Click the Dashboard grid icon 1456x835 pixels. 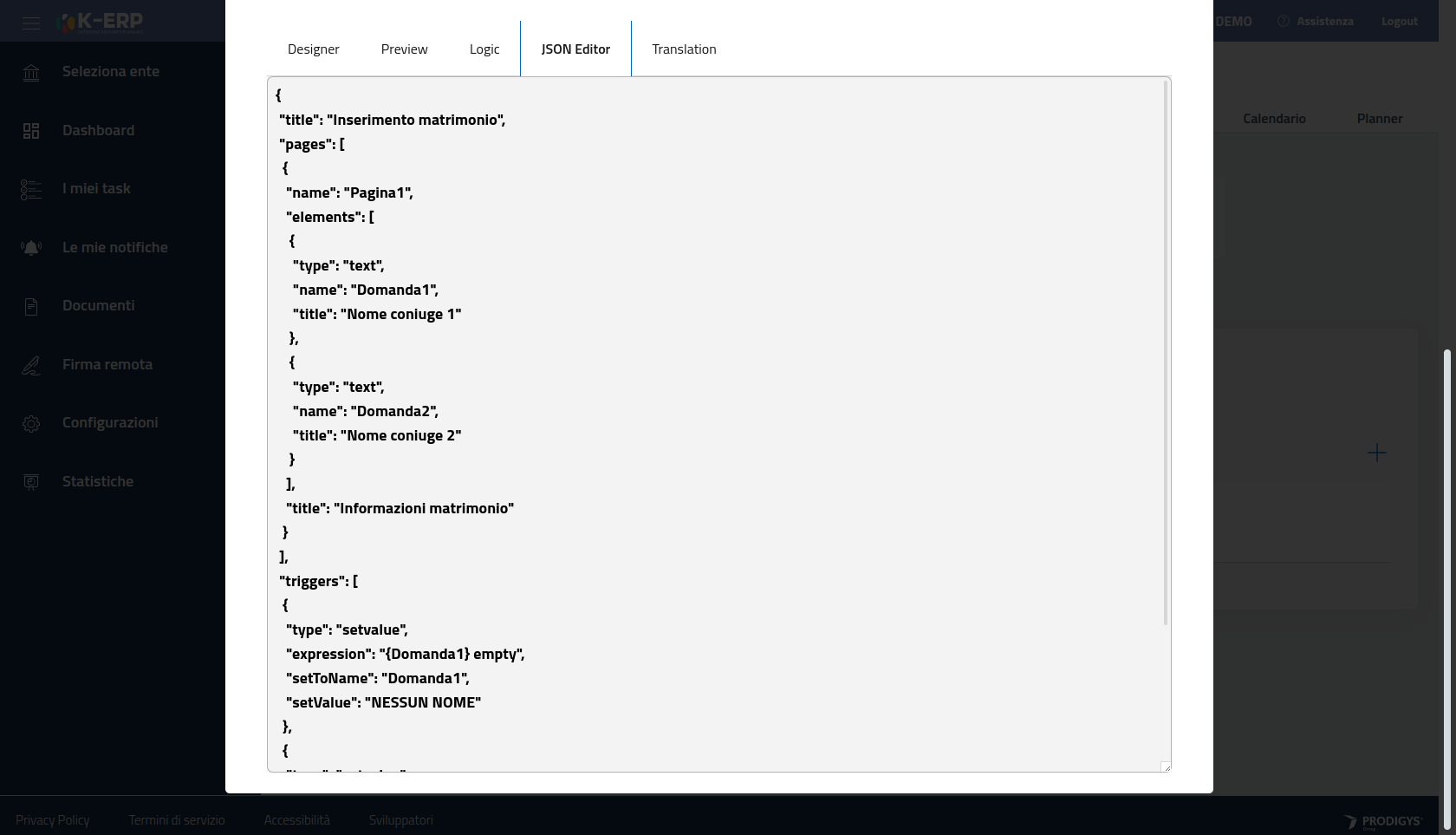(31, 131)
